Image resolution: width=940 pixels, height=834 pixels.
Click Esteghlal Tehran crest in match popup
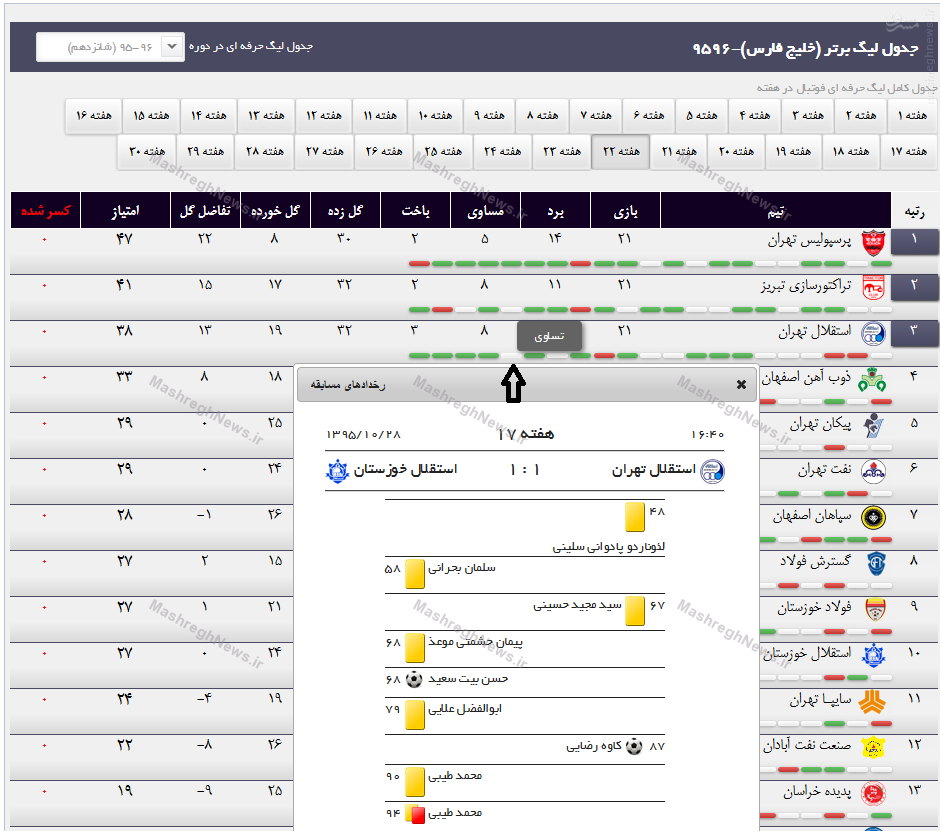[712, 471]
